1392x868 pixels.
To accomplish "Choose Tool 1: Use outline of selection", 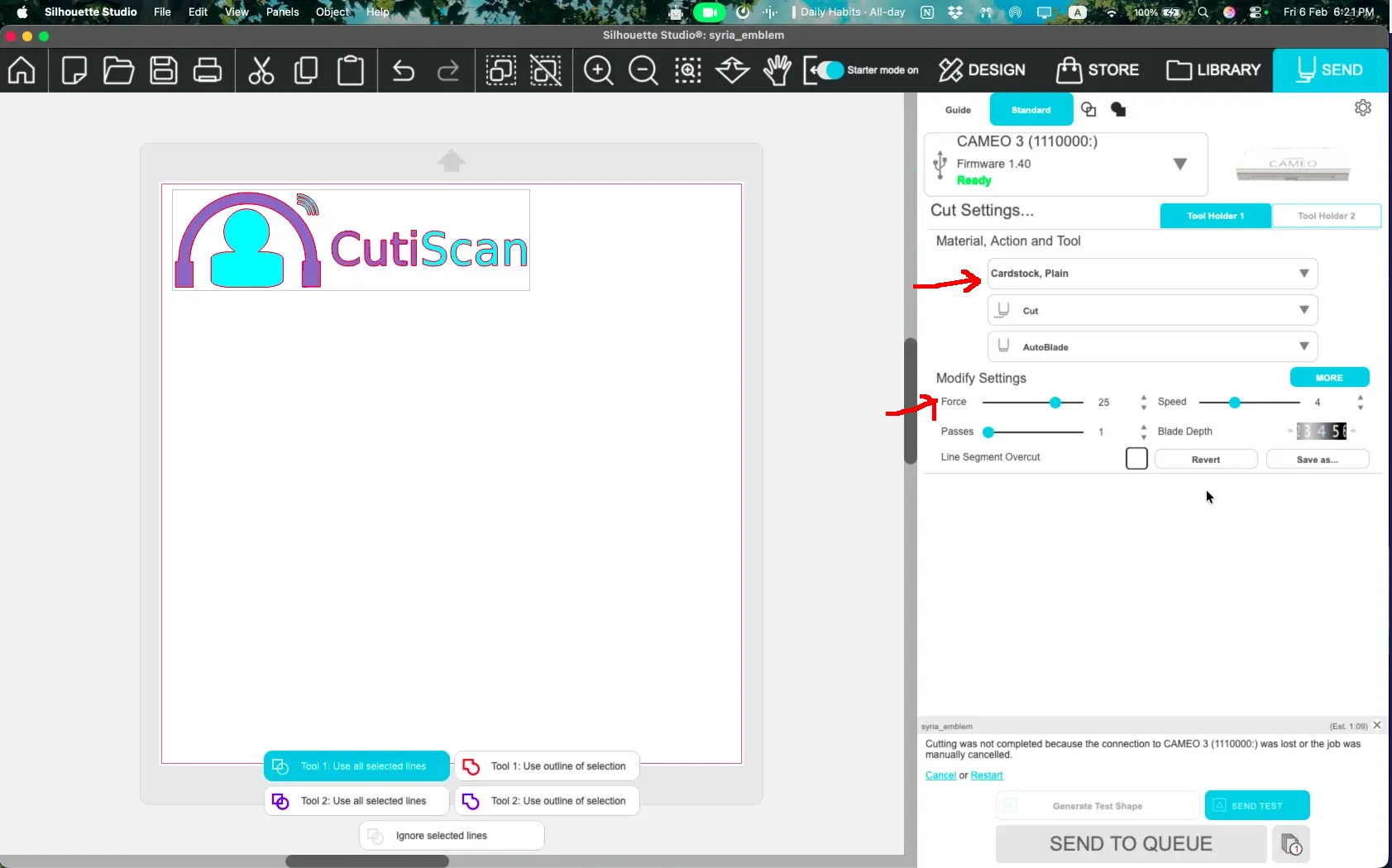I will [547, 766].
